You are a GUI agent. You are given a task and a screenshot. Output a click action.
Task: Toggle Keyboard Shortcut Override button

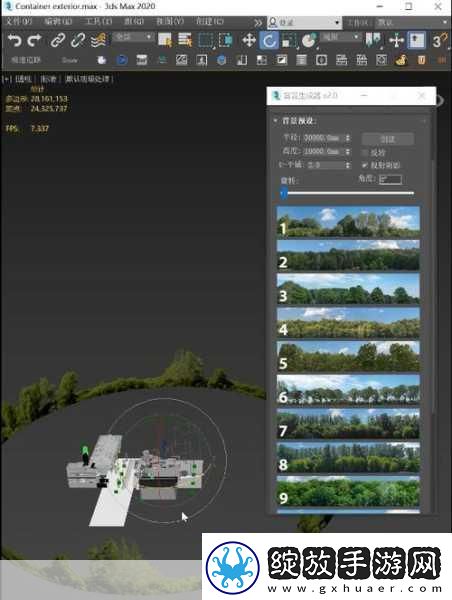pyautogui.click(x=416, y=40)
